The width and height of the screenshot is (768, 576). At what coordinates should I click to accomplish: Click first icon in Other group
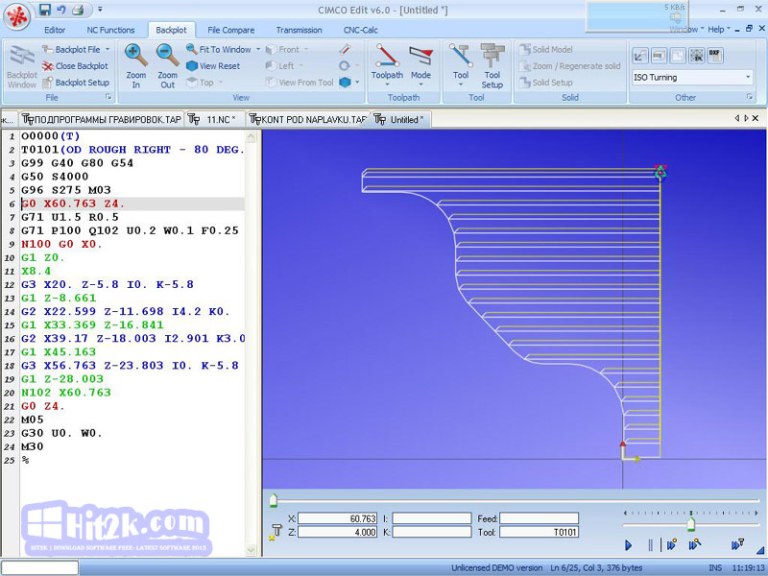coord(640,56)
